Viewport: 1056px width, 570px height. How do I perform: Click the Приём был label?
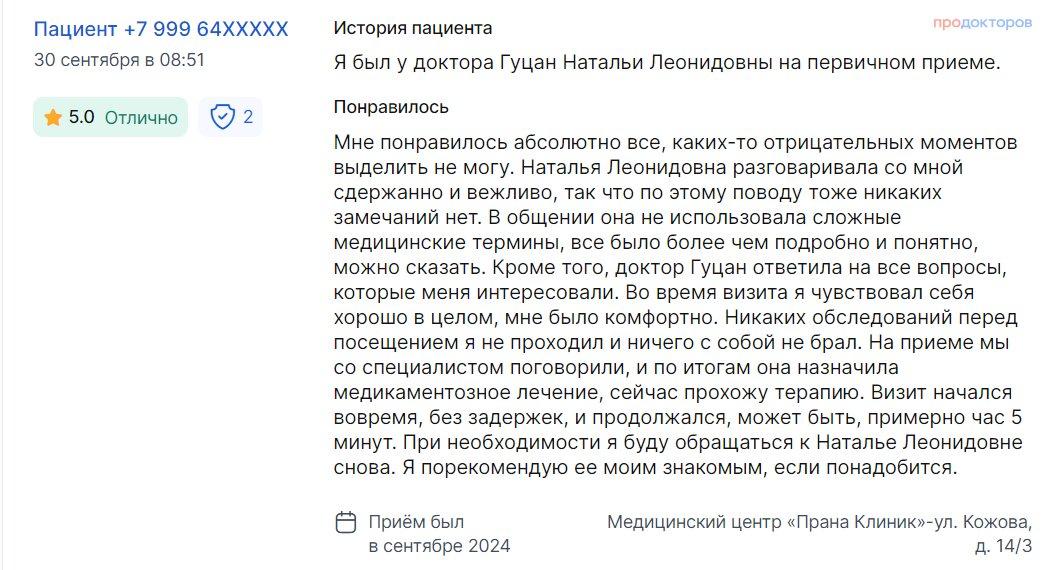416,522
